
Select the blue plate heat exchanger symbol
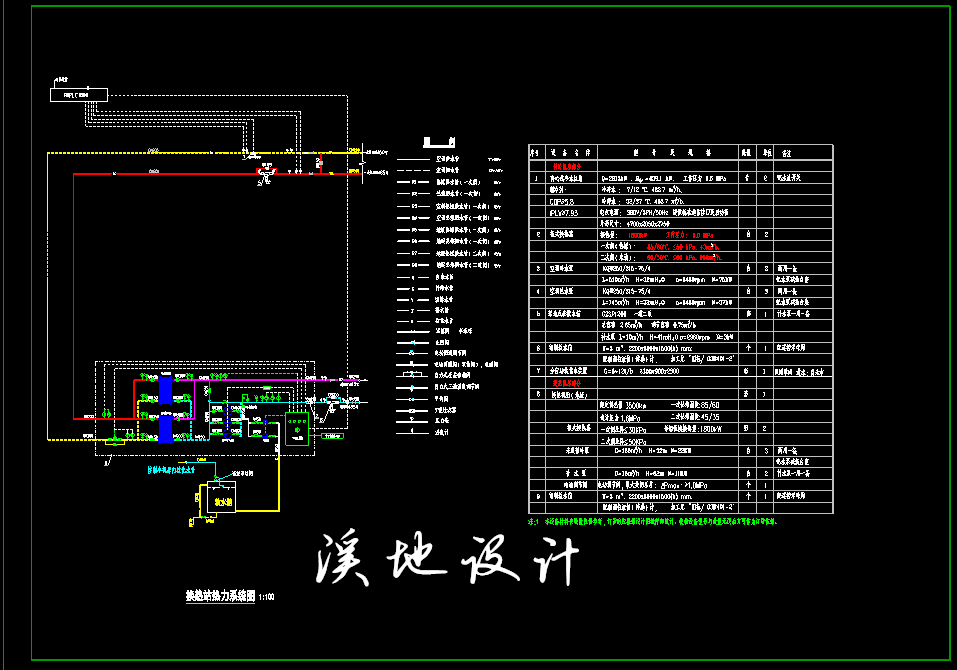coord(167,390)
